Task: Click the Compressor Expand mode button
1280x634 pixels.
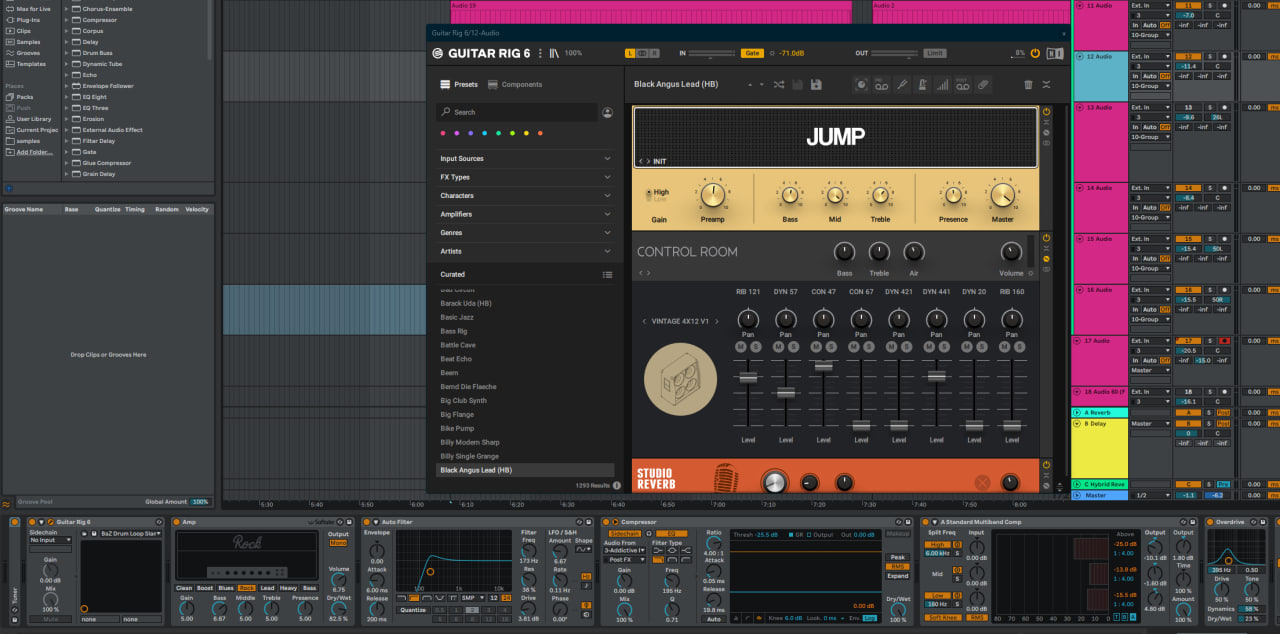Action: click(898, 576)
